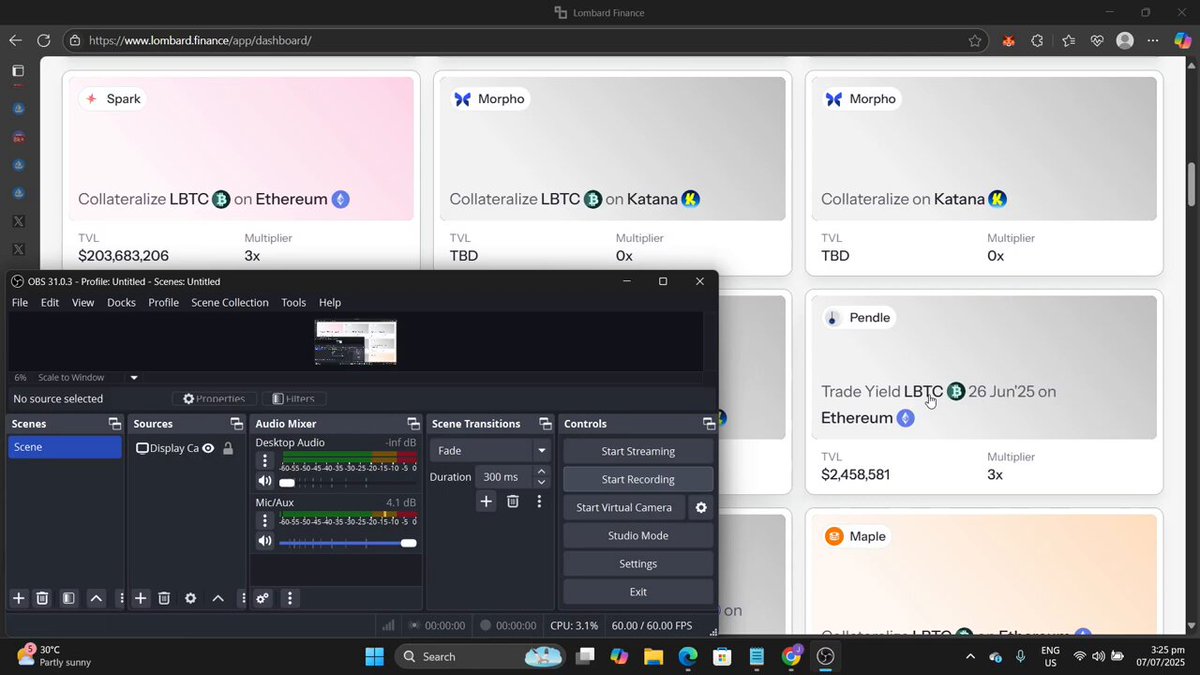Add a new scene in Scenes dock
Screen dimensions: 1200x675
18,598
